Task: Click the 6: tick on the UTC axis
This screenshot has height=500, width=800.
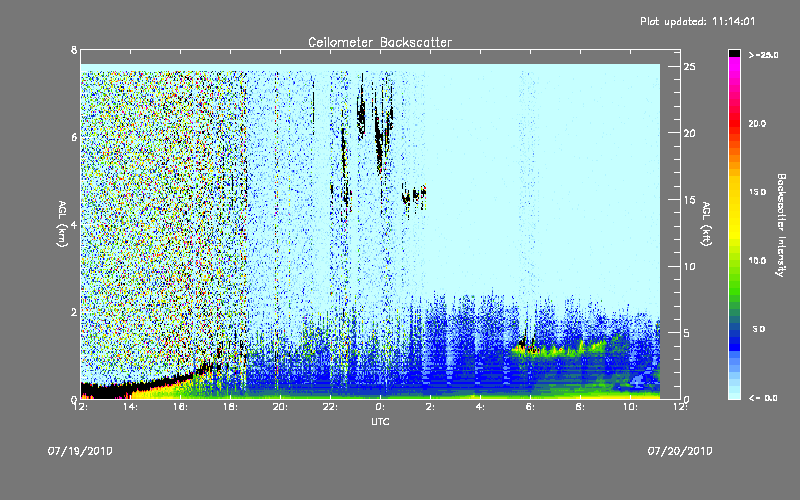Action: 531,407
